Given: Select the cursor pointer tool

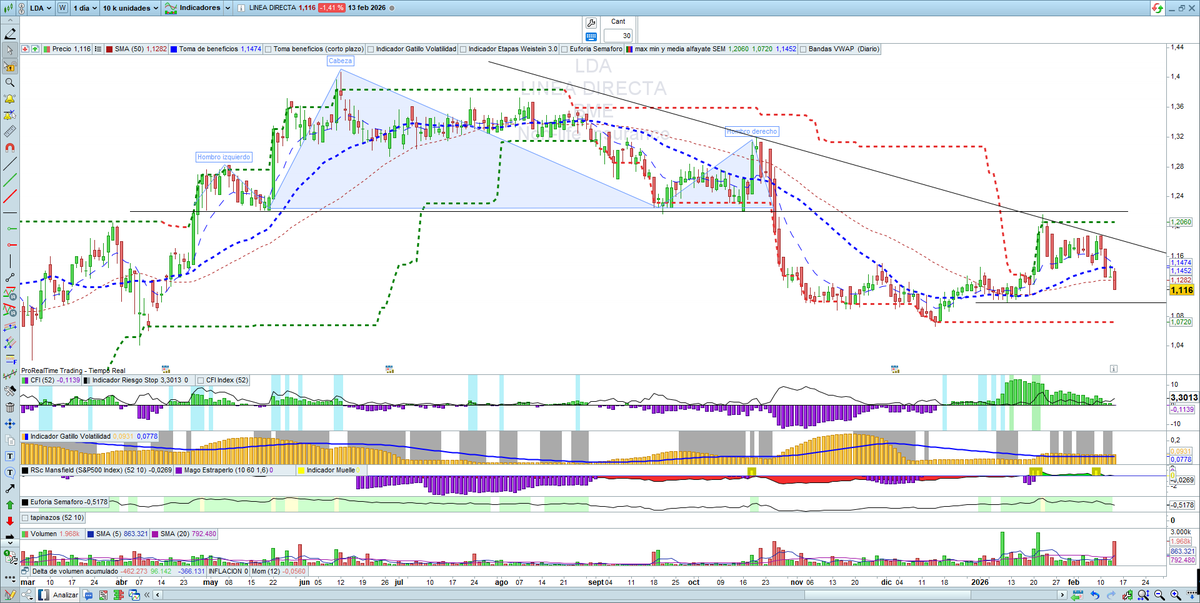Looking at the screenshot, I should (10, 50).
